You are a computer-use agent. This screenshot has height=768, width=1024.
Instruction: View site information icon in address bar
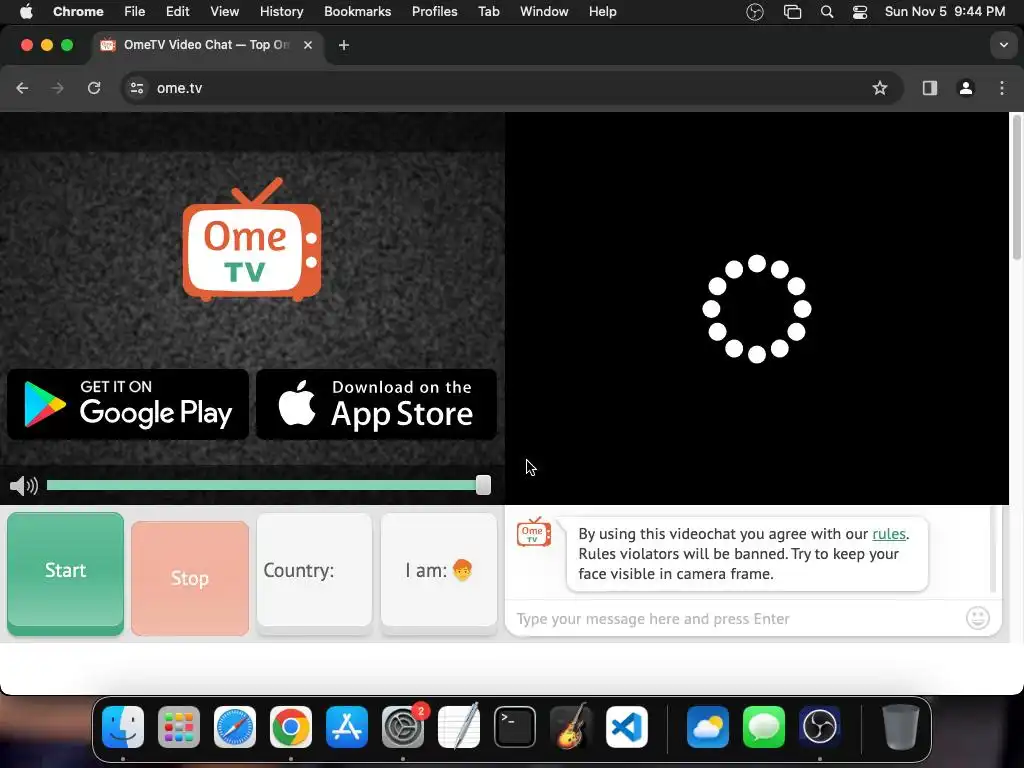click(x=136, y=88)
